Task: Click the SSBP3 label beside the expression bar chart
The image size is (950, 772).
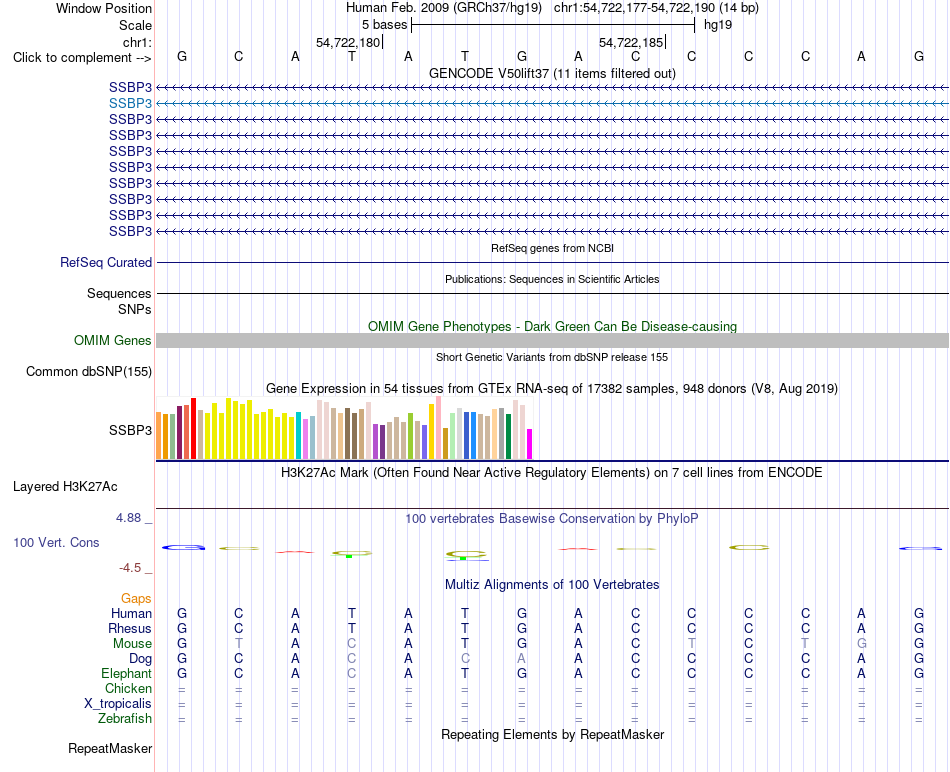Action: click(130, 430)
